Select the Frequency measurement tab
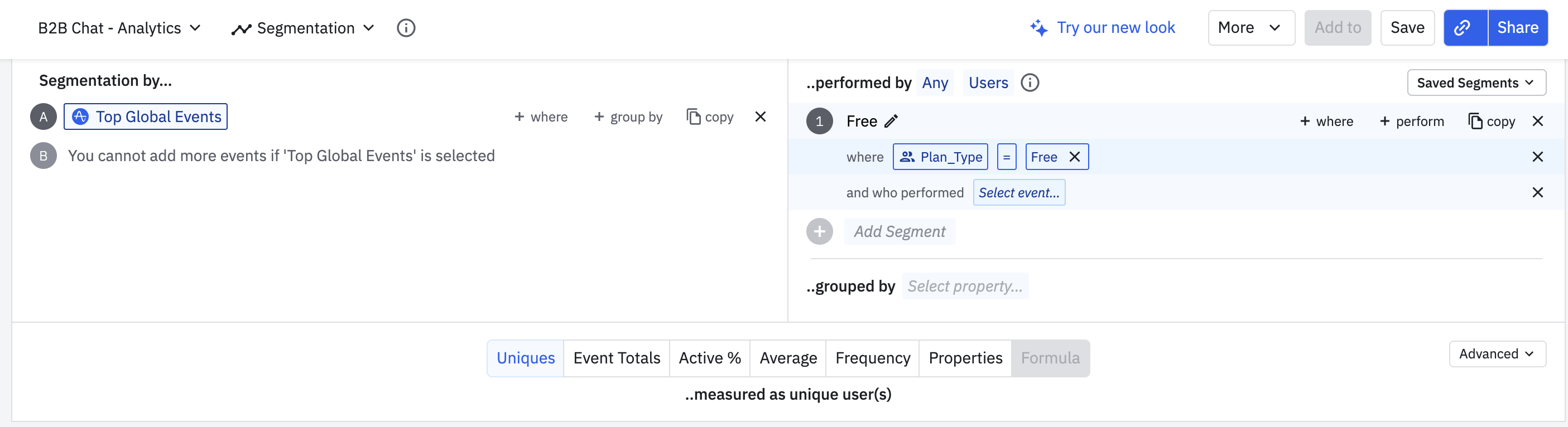 872,358
